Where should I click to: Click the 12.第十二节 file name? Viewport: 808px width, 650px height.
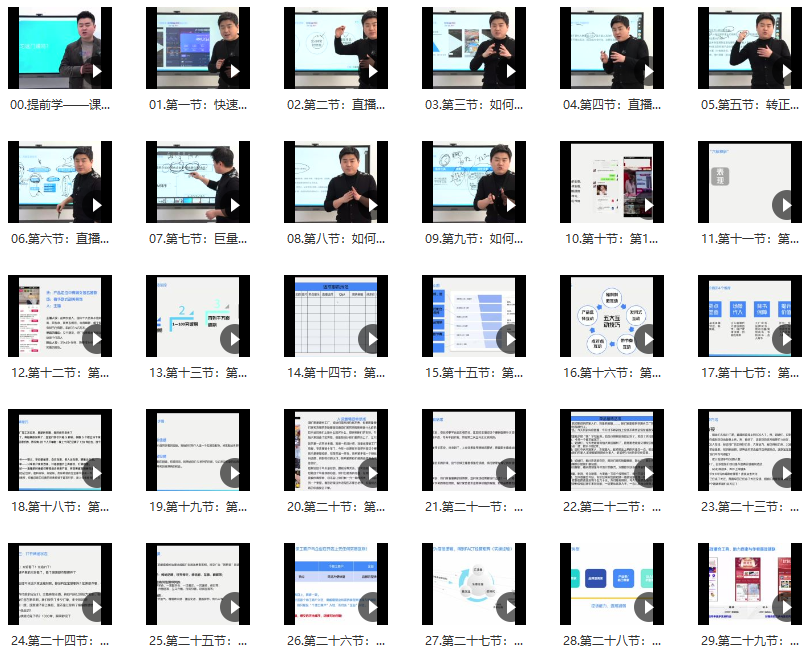pos(60,372)
